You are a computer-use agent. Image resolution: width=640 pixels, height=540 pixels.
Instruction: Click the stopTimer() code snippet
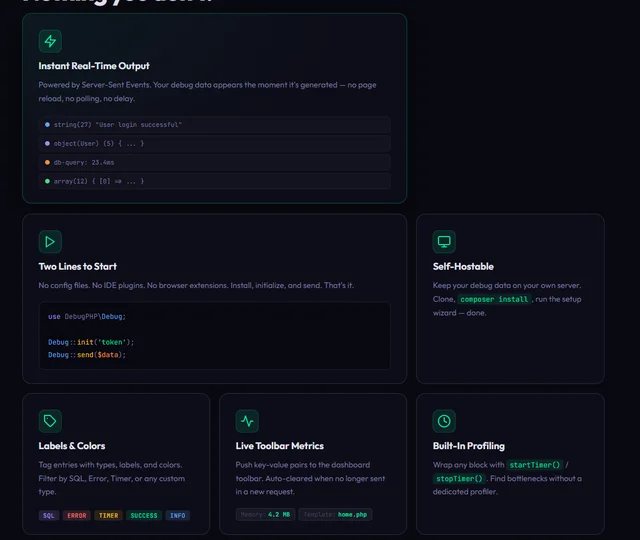(459, 478)
